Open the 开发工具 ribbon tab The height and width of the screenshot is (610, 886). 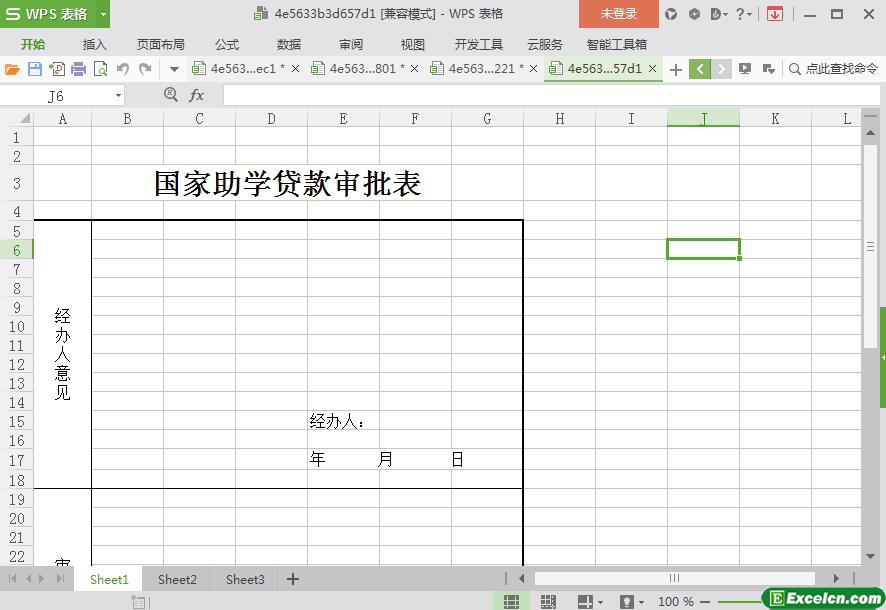pyautogui.click(x=479, y=45)
